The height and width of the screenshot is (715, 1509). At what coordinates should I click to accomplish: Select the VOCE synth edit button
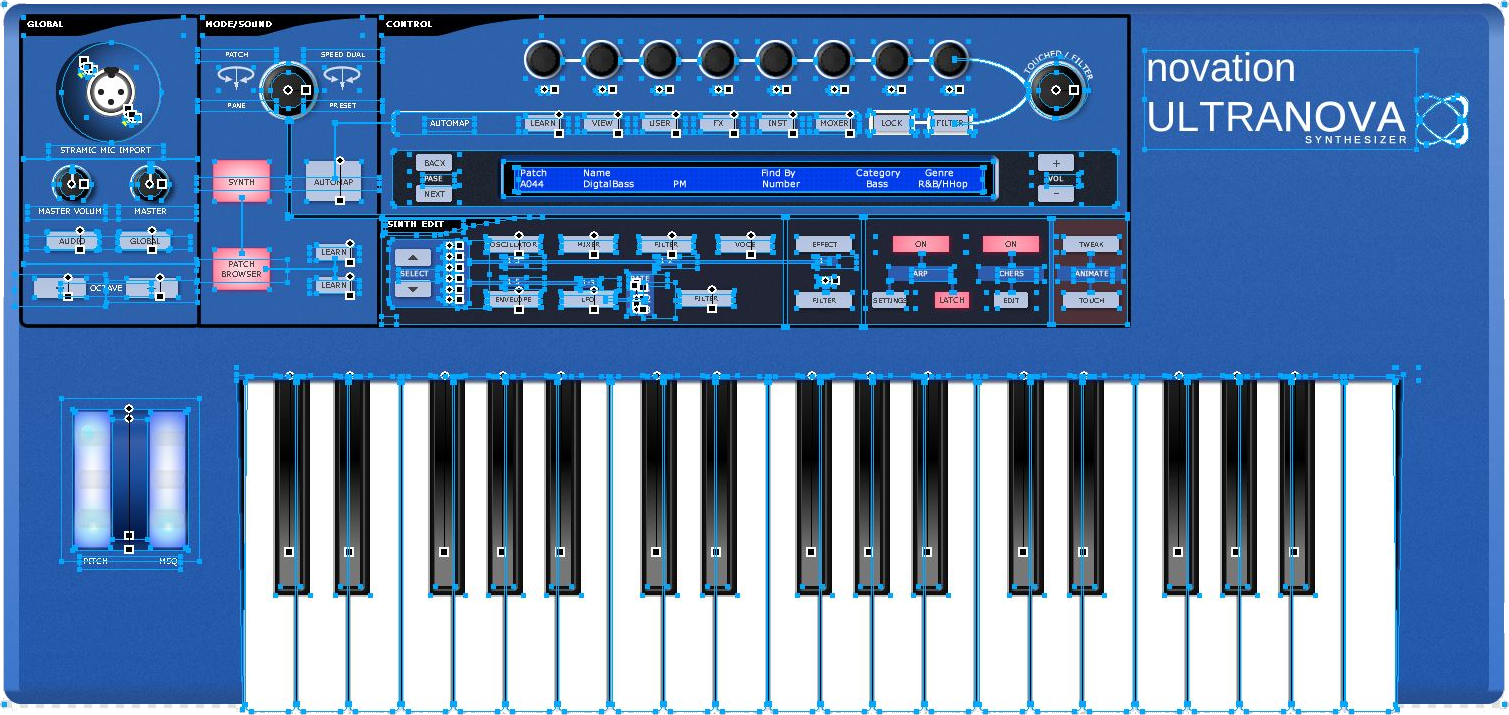[x=745, y=244]
